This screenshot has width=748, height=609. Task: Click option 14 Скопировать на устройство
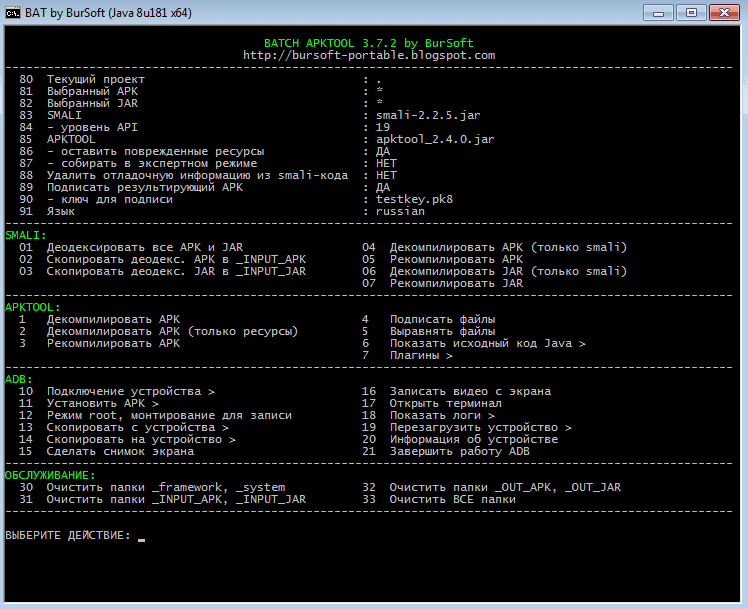coord(127,439)
